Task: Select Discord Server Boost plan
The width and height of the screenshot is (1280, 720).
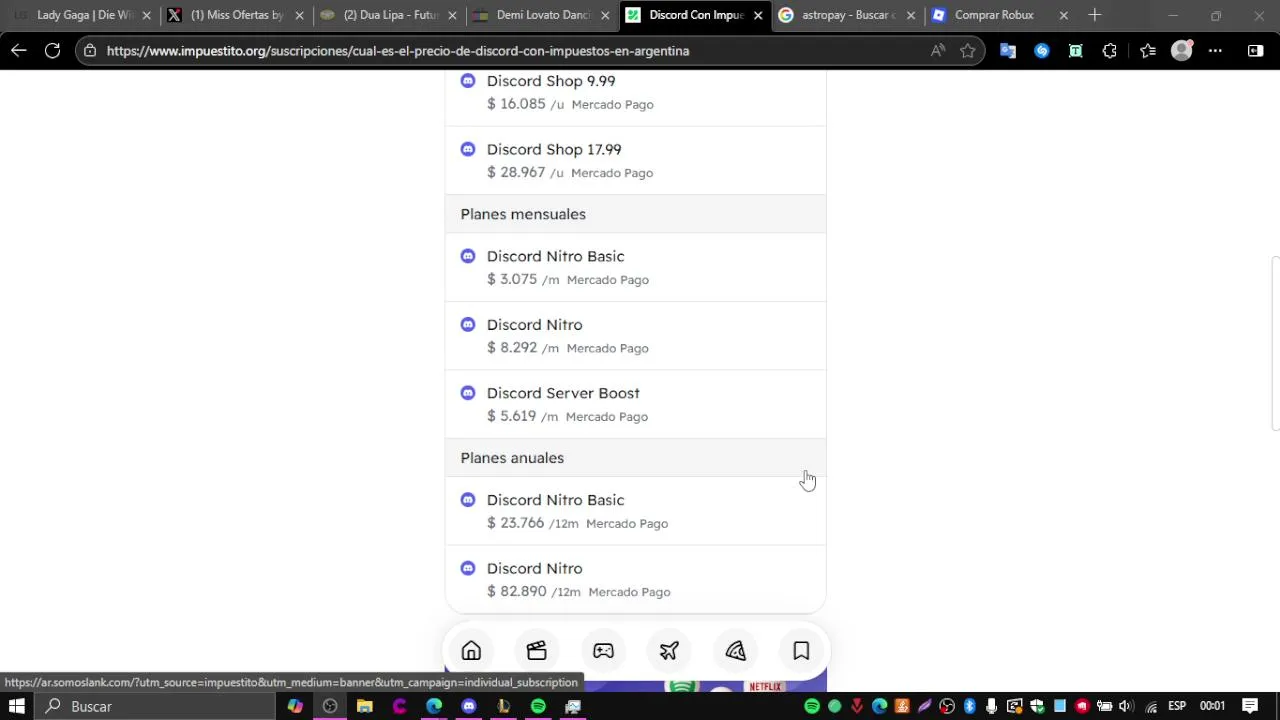Action: [635, 404]
